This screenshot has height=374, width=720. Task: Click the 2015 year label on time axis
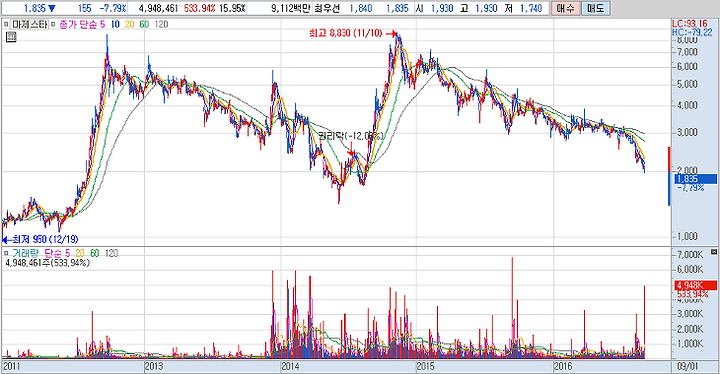pos(426,366)
